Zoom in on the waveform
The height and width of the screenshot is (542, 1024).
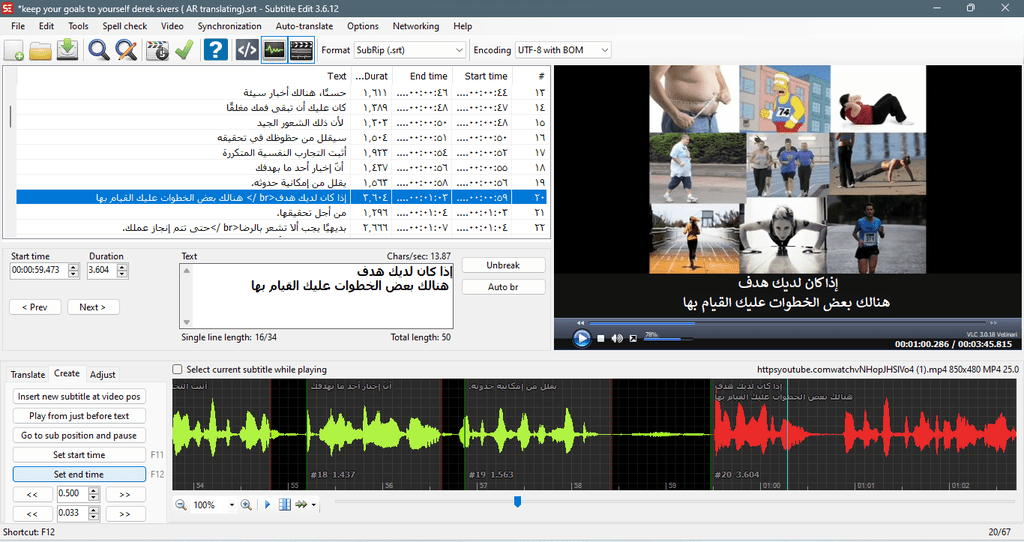246,505
